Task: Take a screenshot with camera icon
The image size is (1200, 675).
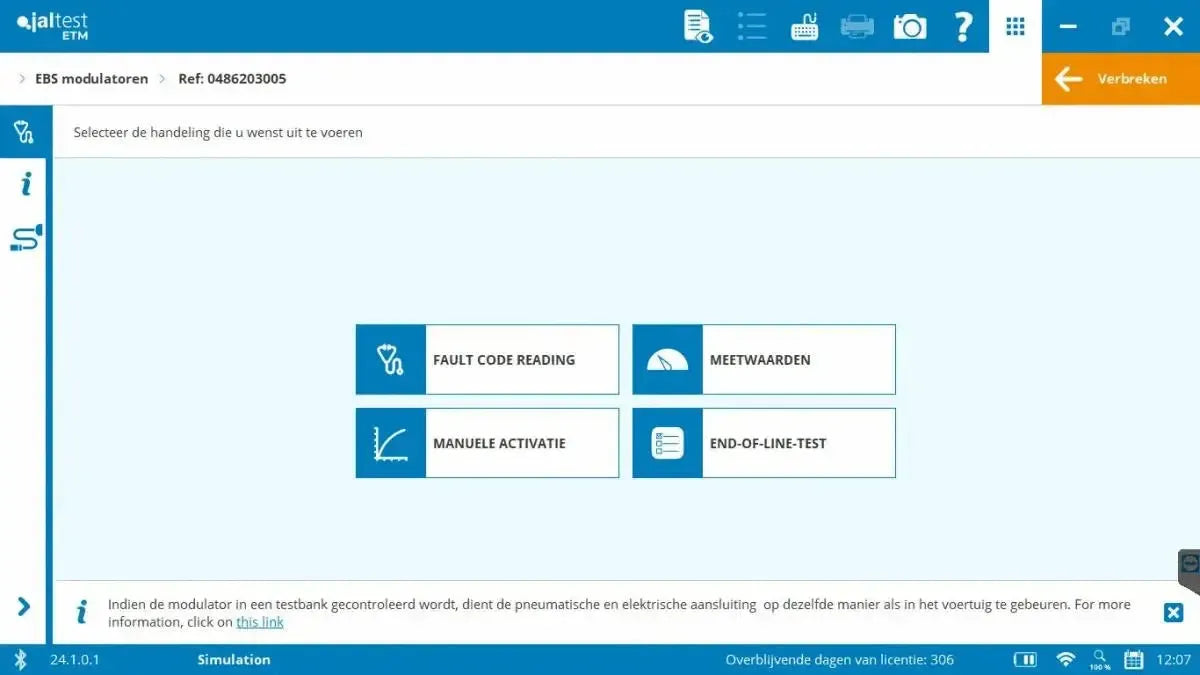Action: point(910,27)
